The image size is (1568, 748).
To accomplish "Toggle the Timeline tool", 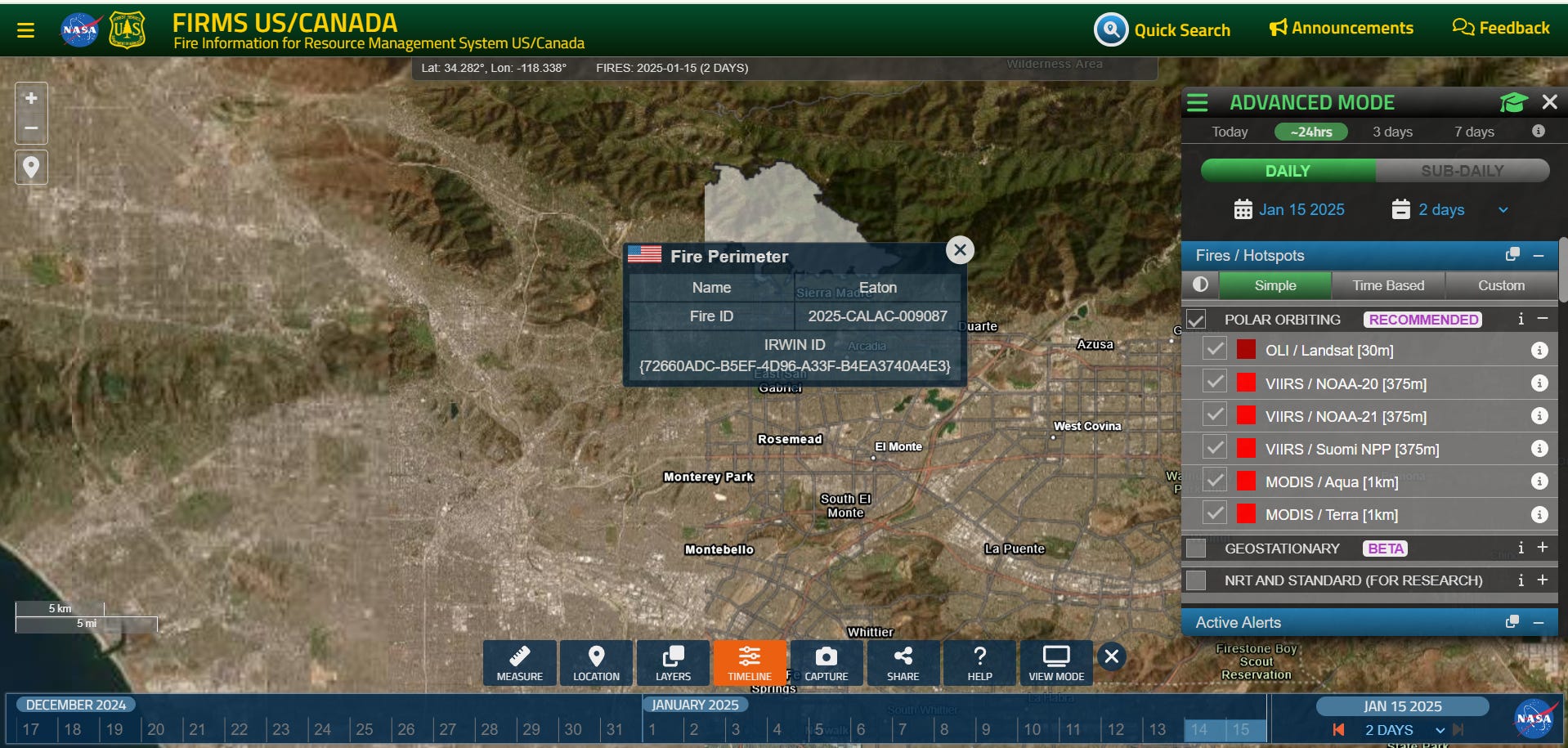I will click(x=750, y=663).
